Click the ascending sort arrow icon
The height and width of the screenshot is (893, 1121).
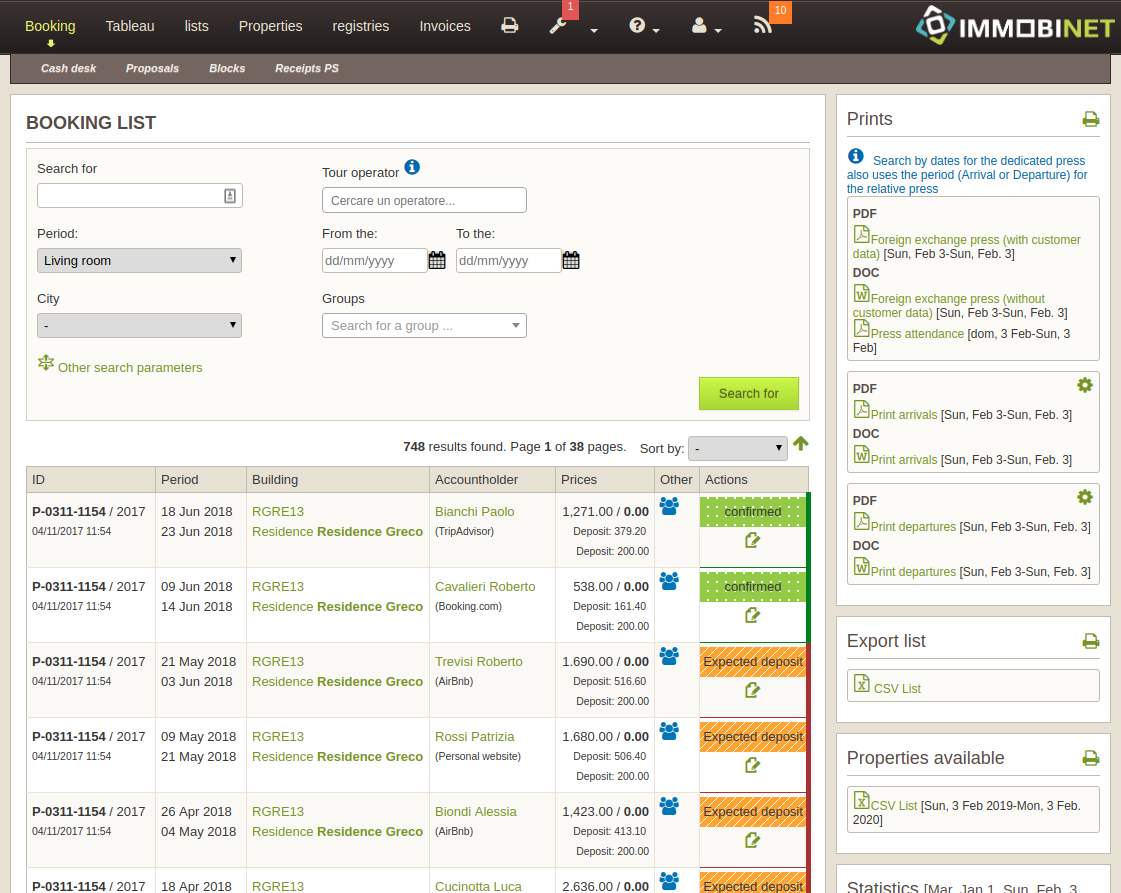(x=801, y=443)
